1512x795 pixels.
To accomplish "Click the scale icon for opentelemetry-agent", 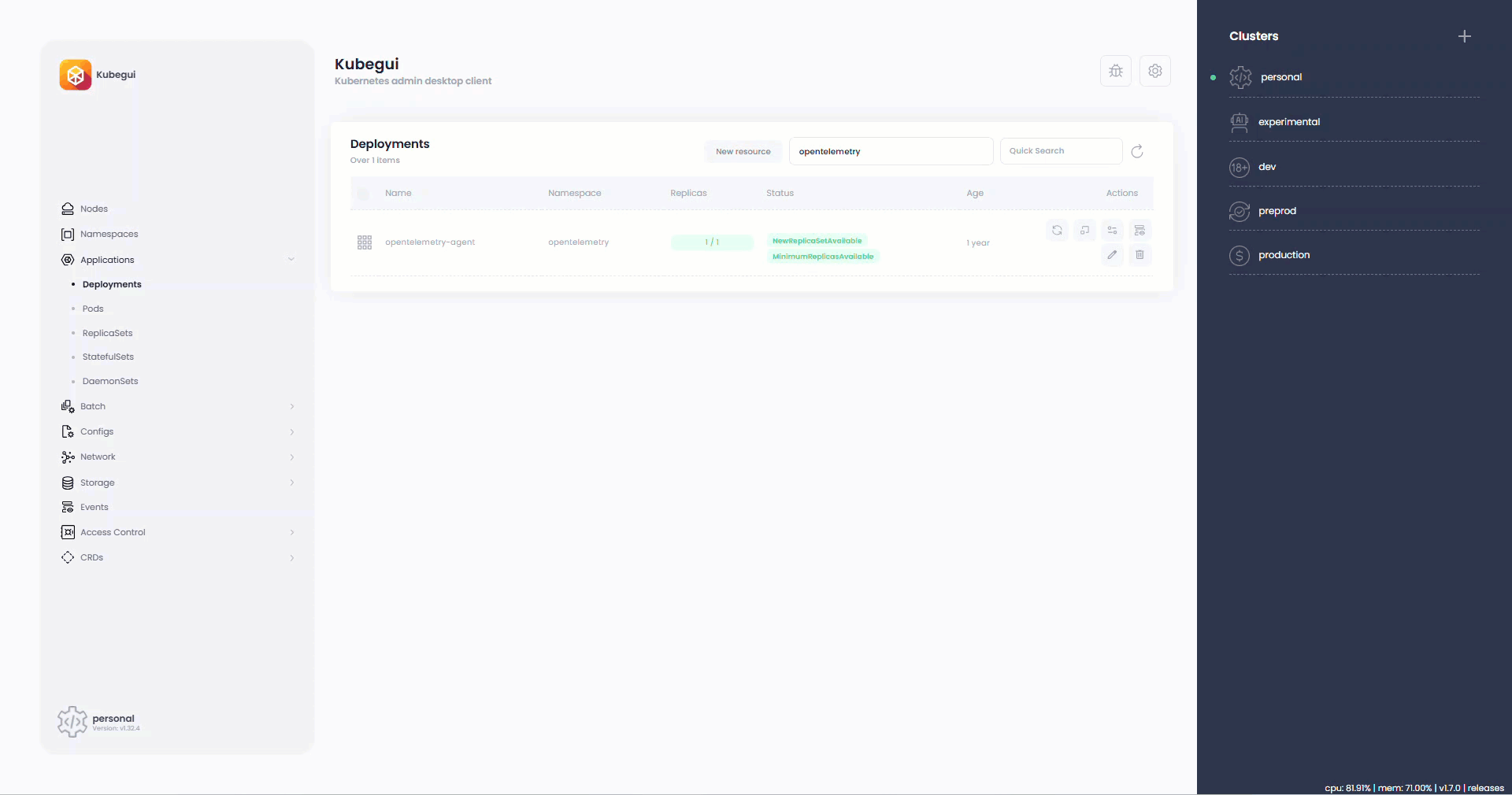I will tap(1084, 231).
